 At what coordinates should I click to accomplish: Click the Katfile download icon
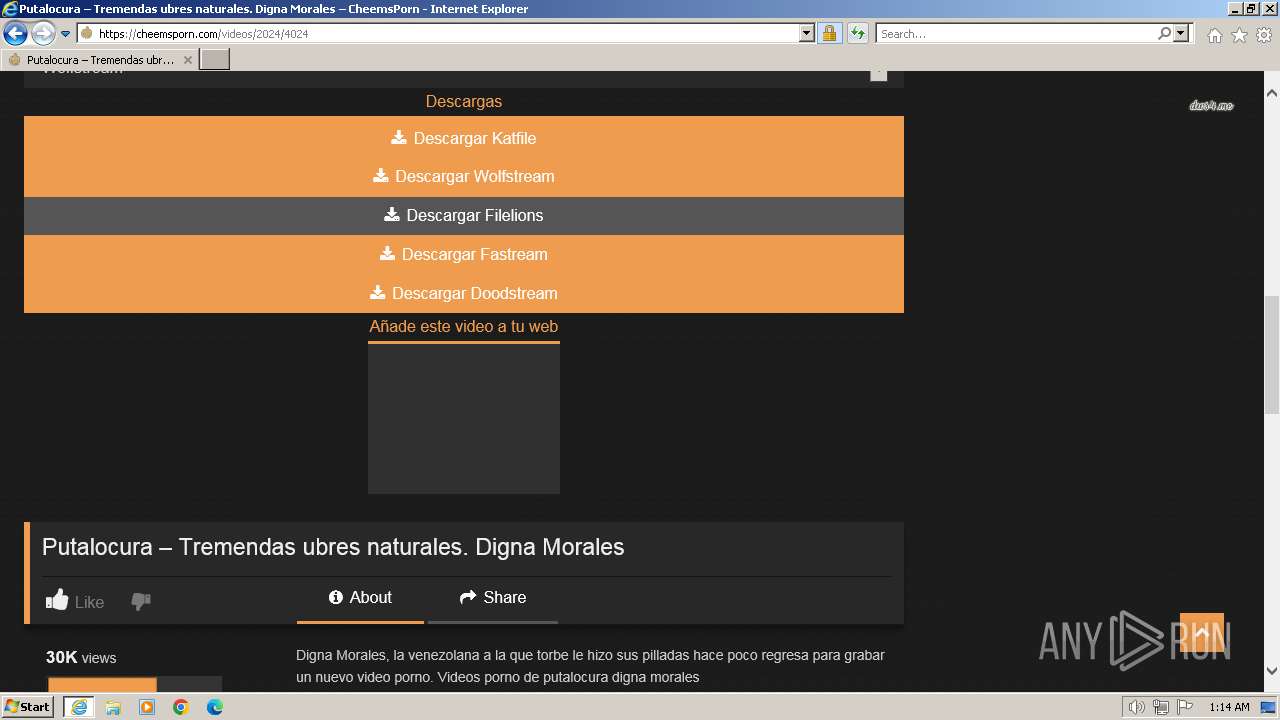pos(399,137)
